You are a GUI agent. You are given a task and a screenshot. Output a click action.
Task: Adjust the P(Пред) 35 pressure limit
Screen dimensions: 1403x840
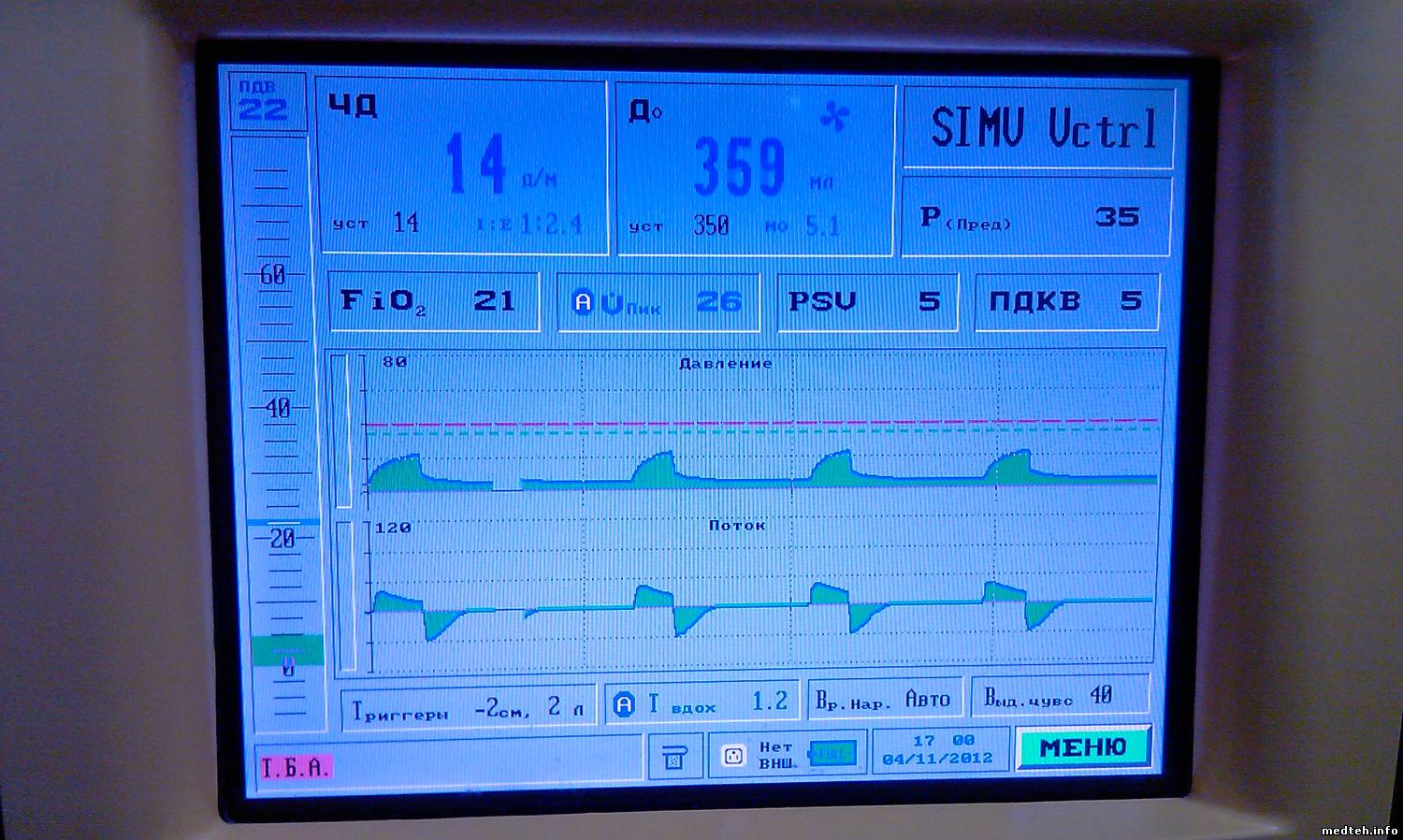pos(1036,217)
